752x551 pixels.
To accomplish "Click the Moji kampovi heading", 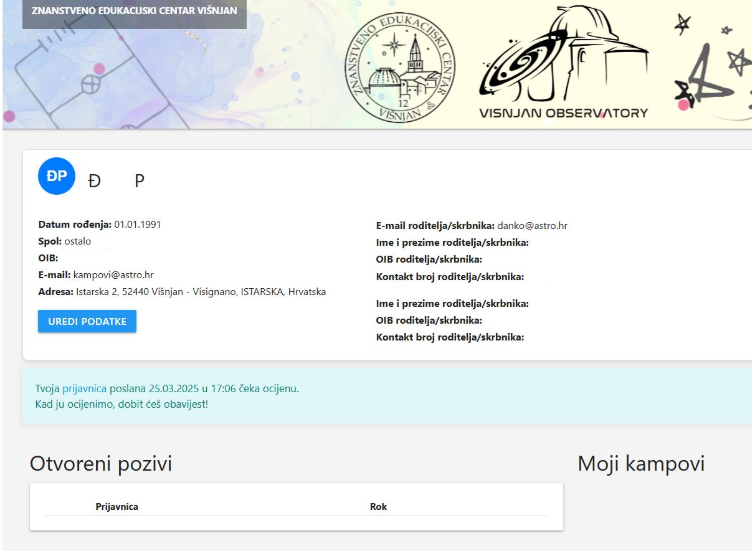I will [x=641, y=464].
